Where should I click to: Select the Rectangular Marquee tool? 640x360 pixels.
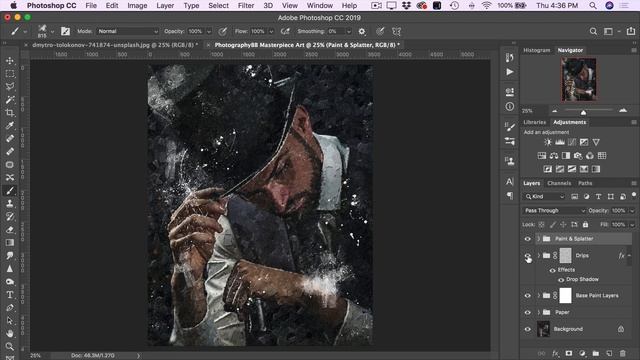tap(10, 73)
